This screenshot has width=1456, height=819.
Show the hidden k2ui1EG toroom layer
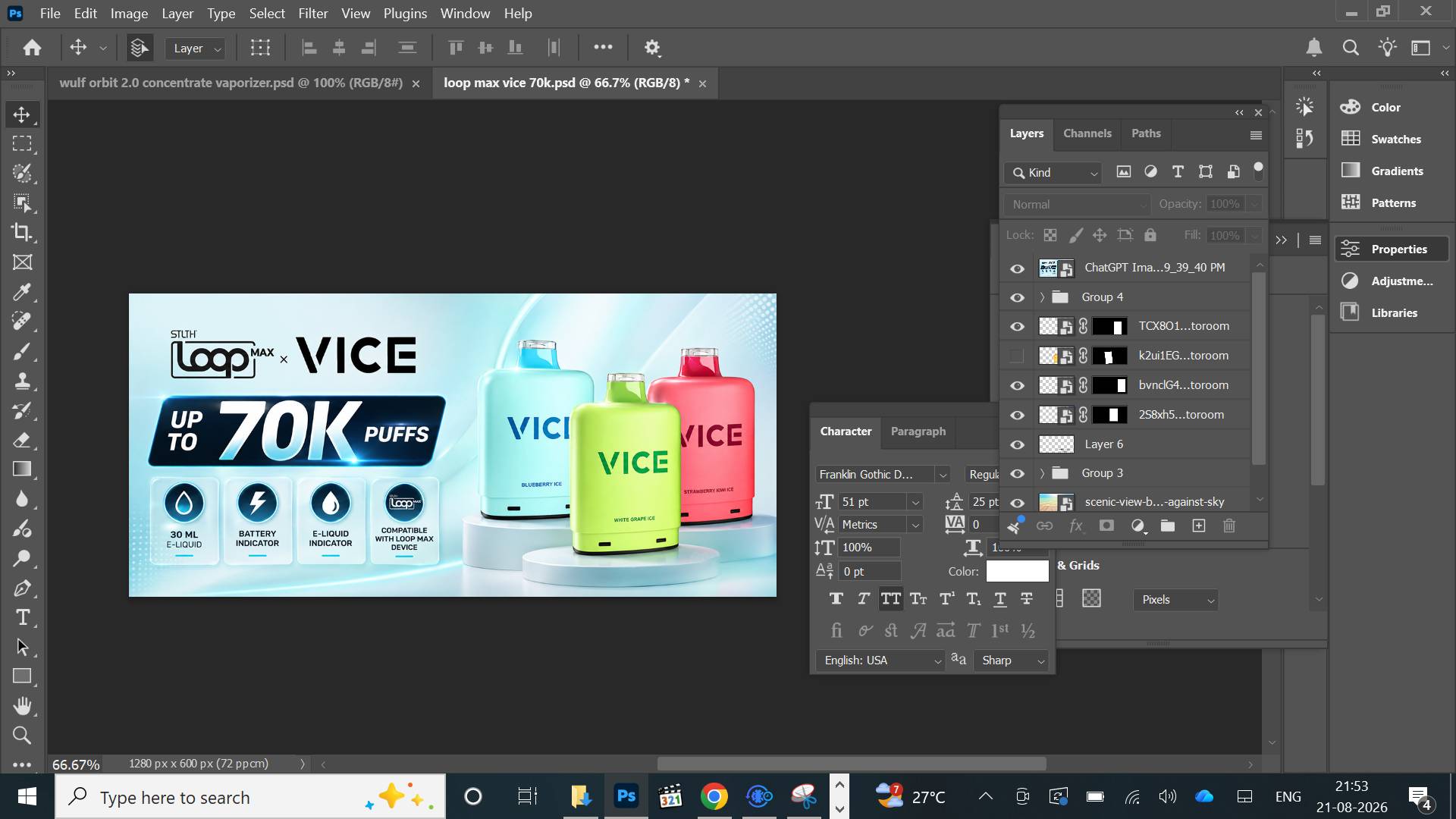pos(1017,356)
